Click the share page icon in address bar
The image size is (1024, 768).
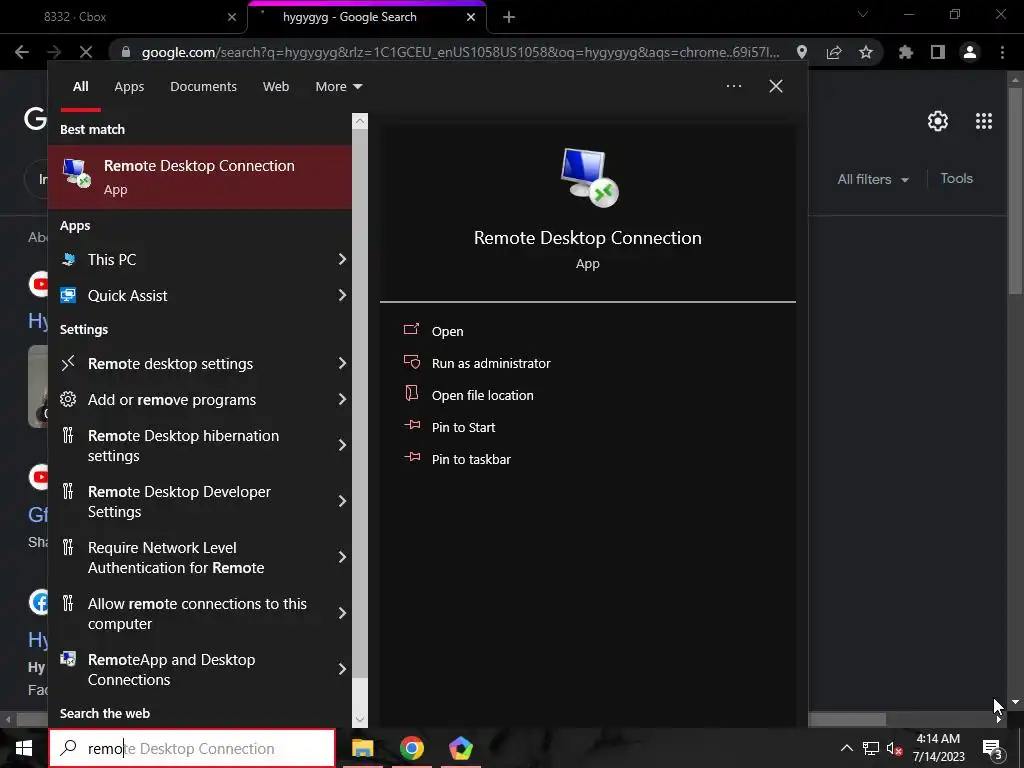click(834, 52)
